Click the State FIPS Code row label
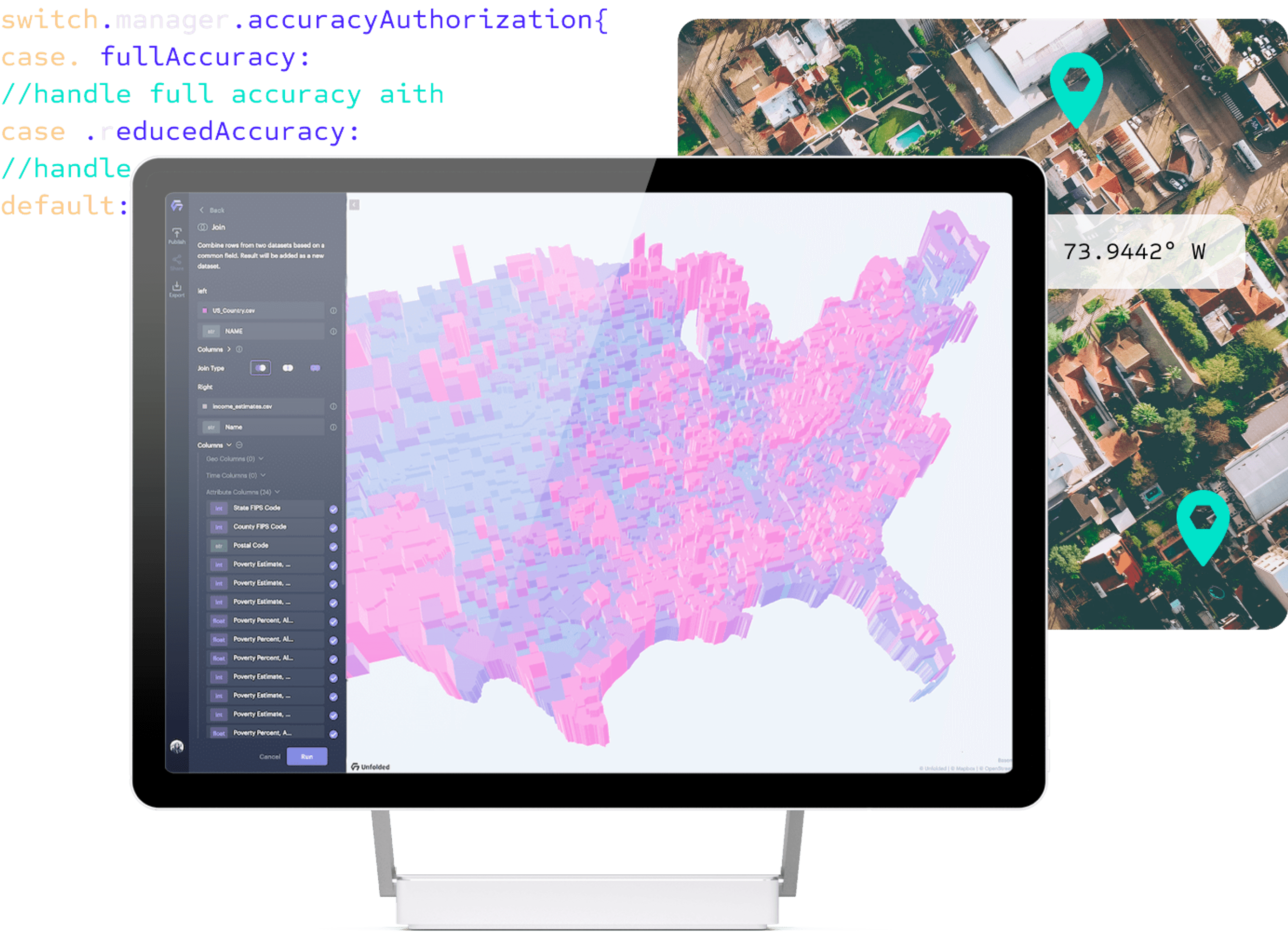 pyautogui.click(x=257, y=508)
